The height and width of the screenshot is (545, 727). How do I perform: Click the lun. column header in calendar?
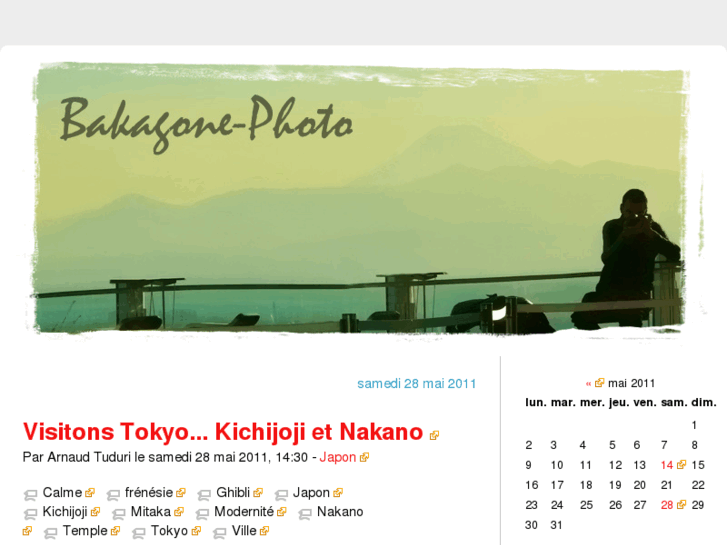[x=536, y=403]
